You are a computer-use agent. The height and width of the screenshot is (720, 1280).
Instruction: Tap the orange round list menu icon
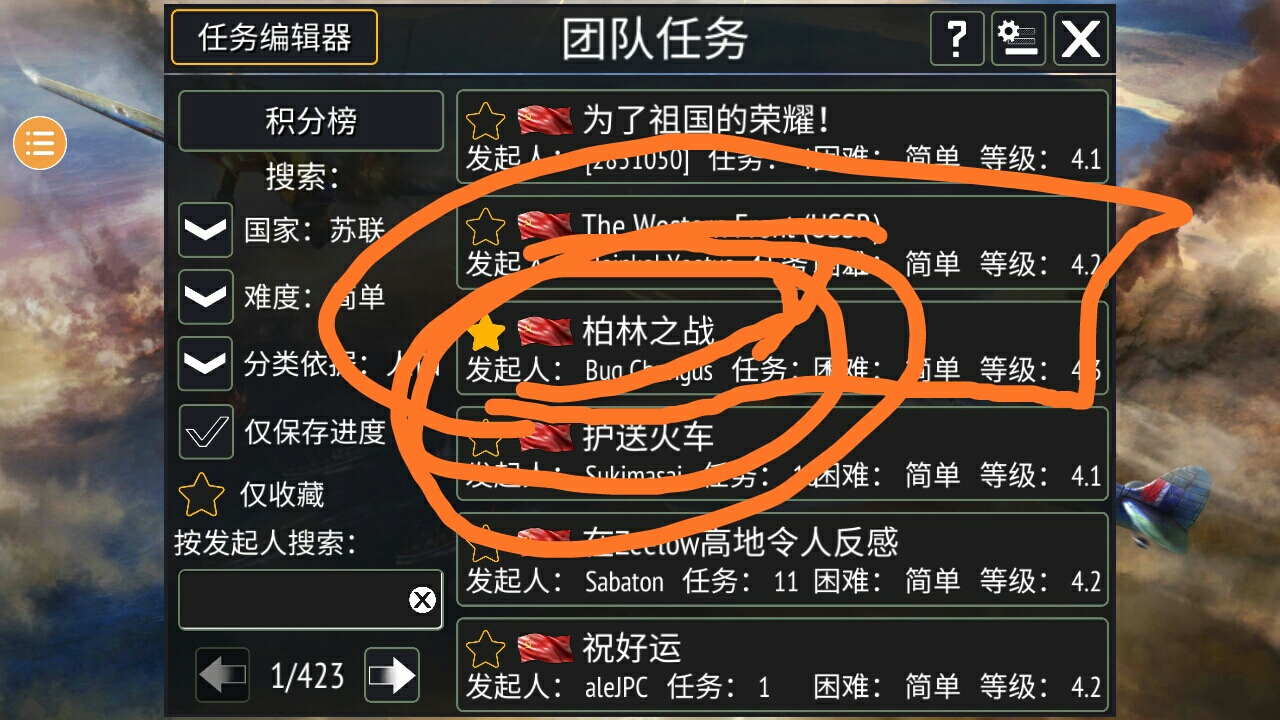point(39,143)
